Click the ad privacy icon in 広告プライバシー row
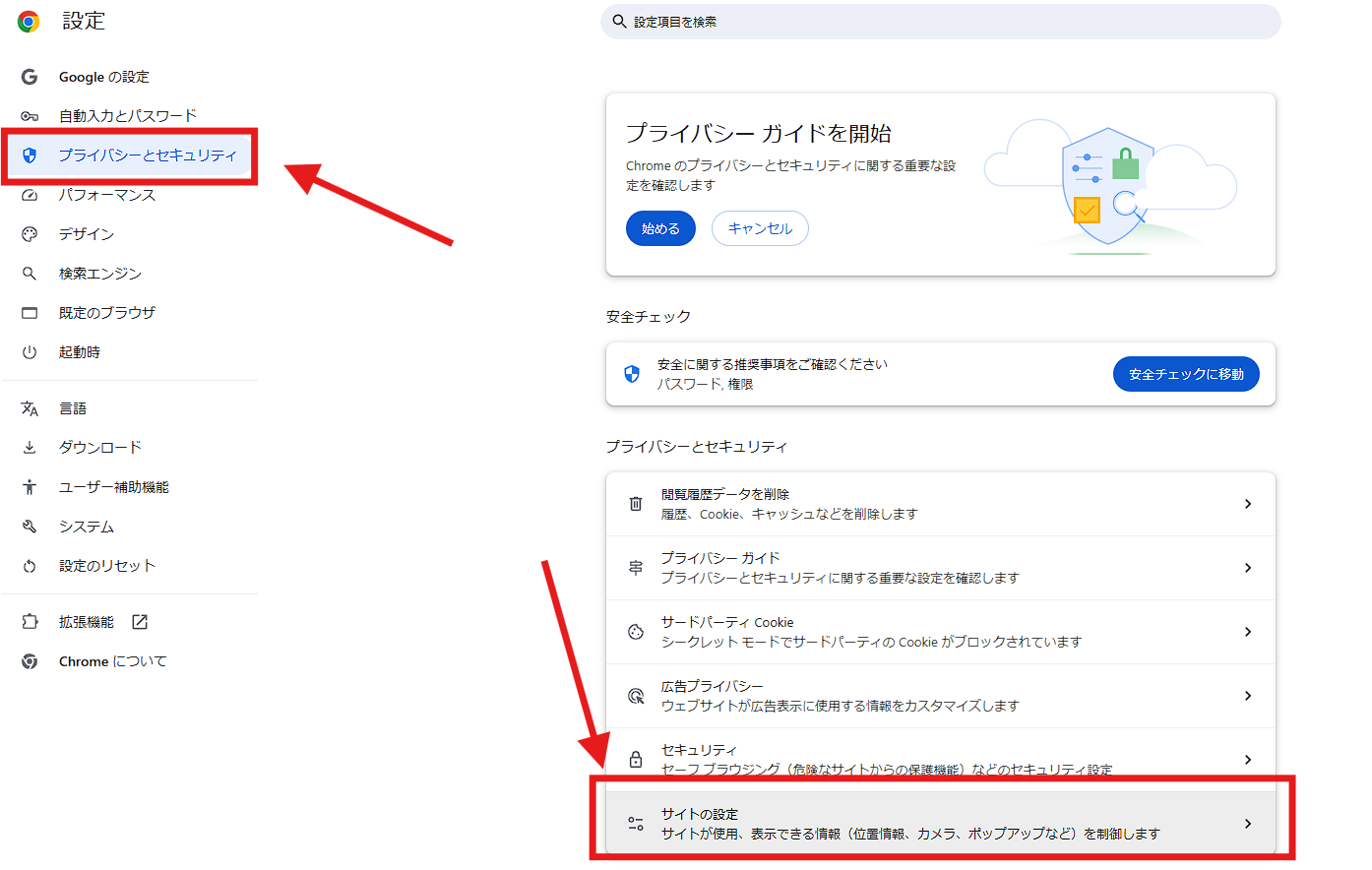This screenshot has width=1372, height=870. tap(636, 696)
